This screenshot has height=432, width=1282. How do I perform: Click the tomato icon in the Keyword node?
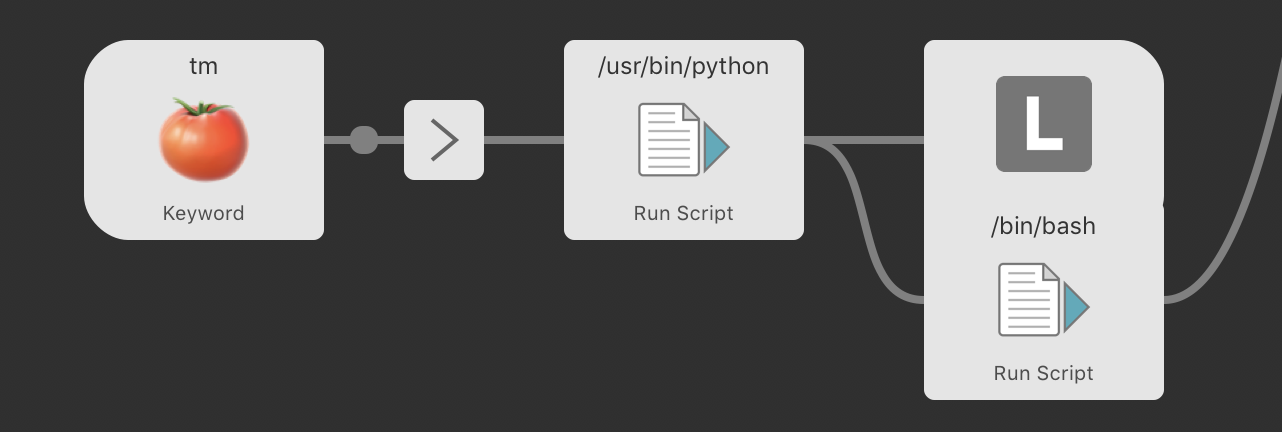click(204, 140)
